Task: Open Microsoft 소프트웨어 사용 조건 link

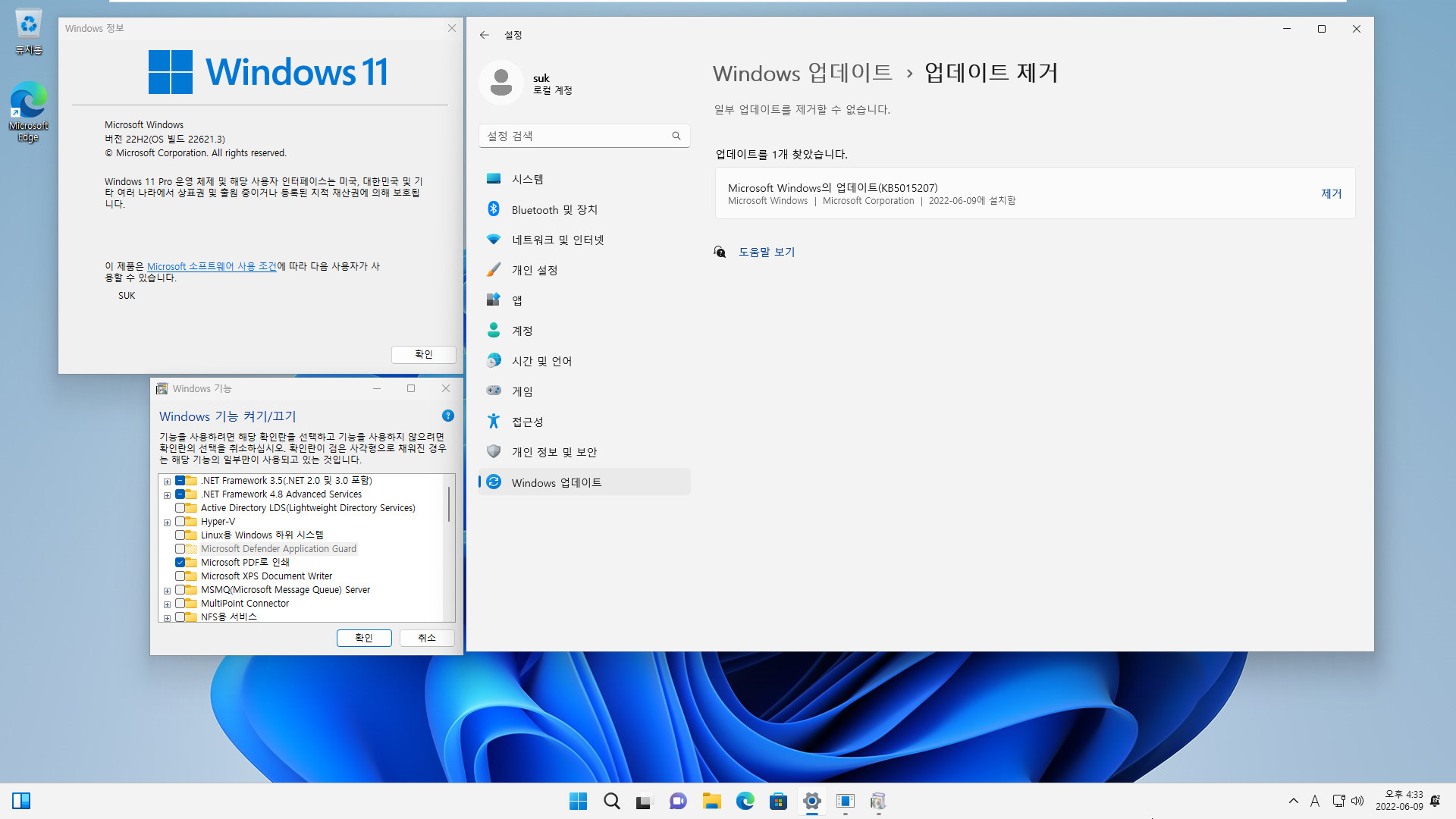Action: [x=212, y=266]
